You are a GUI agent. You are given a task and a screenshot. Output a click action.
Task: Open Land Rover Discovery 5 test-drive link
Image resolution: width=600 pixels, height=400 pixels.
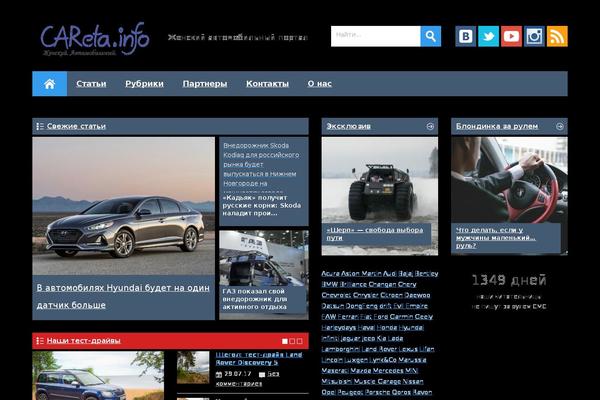click(259, 359)
